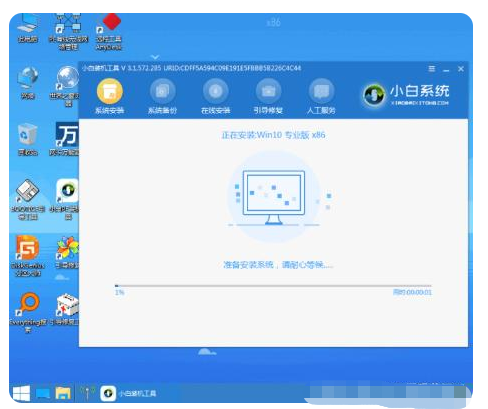Switch to 小白装机工具 taskbar button
The image size is (488, 409).
pyautogui.click(x=128, y=393)
